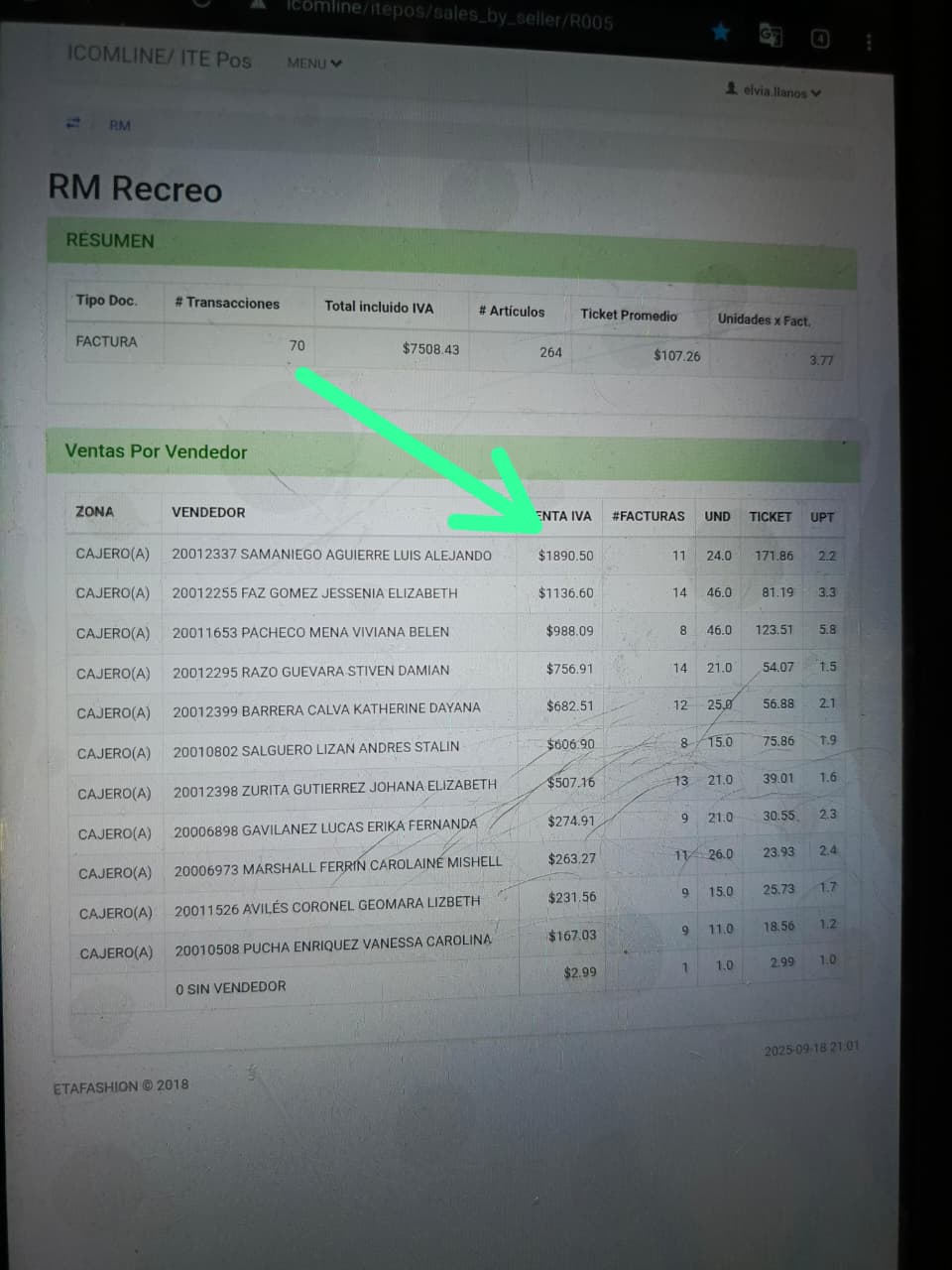Select the SAMANIEGO AGUIRRE LUIS ALEJANDRO seller row
Image resolution: width=952 pixels, height=1270 pixels.
(331, 555)
